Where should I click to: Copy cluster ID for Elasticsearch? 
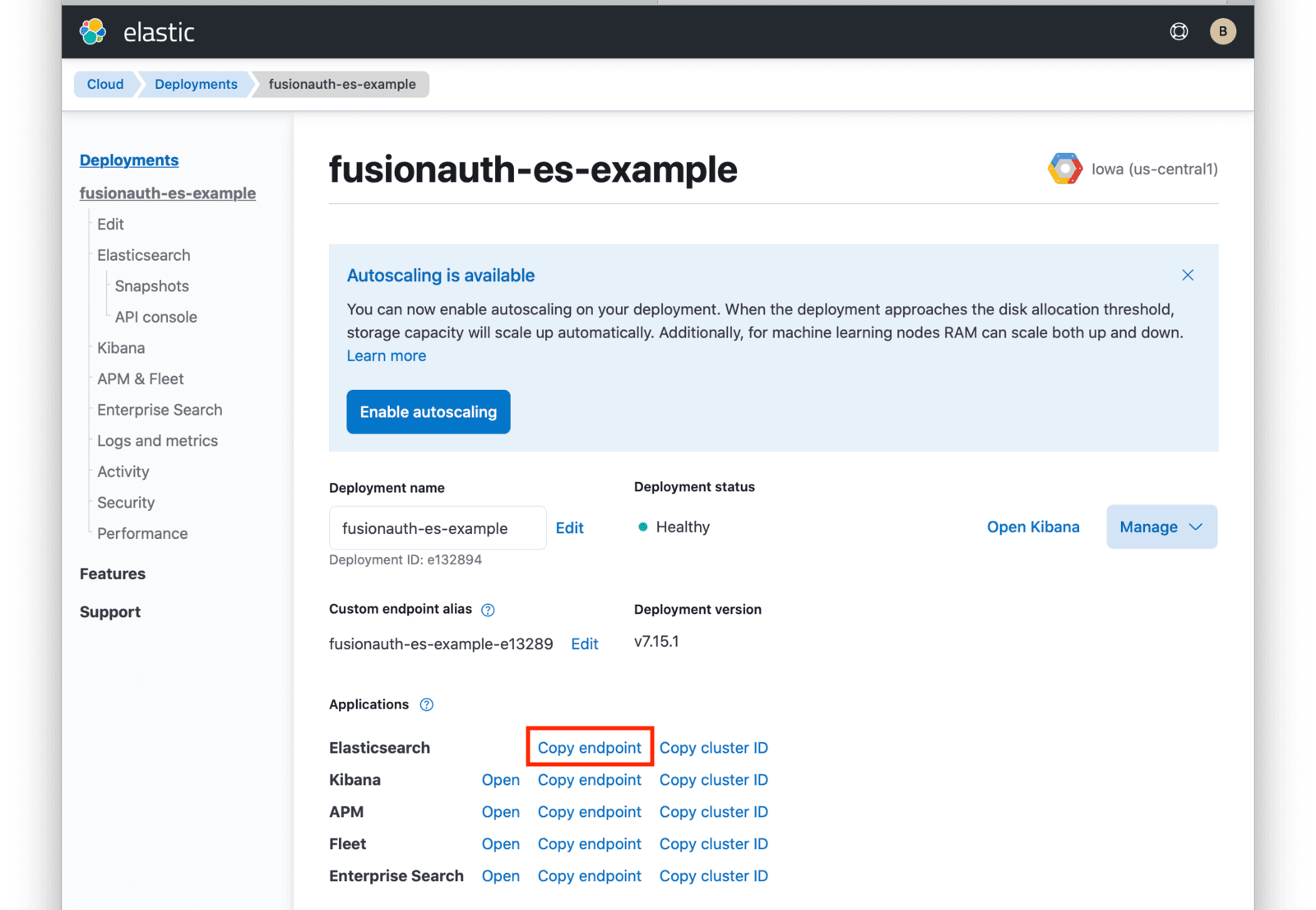click(x=714, y=747)
